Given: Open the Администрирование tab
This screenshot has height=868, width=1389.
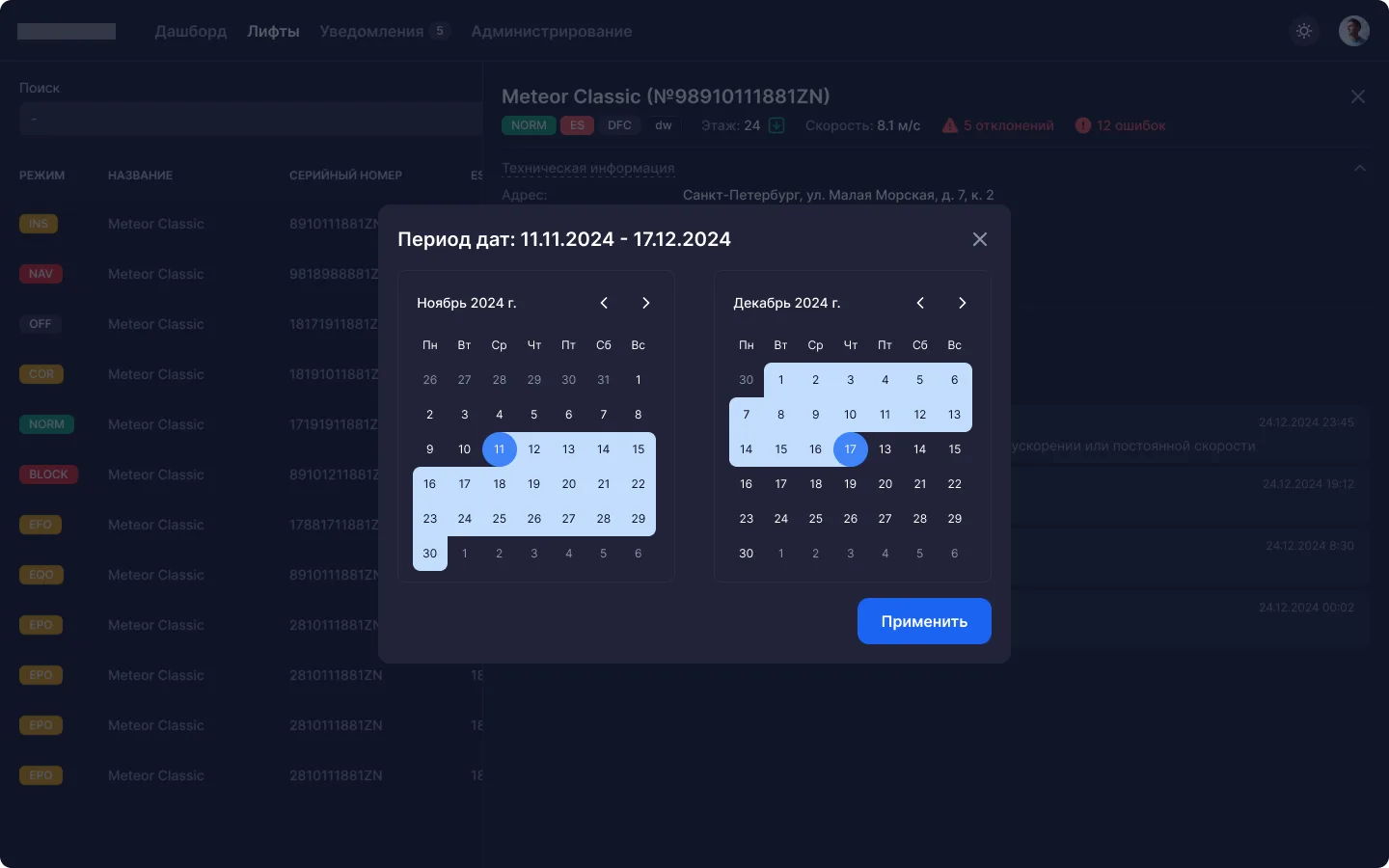Looking at the screenshot, I should pos(552,31).
